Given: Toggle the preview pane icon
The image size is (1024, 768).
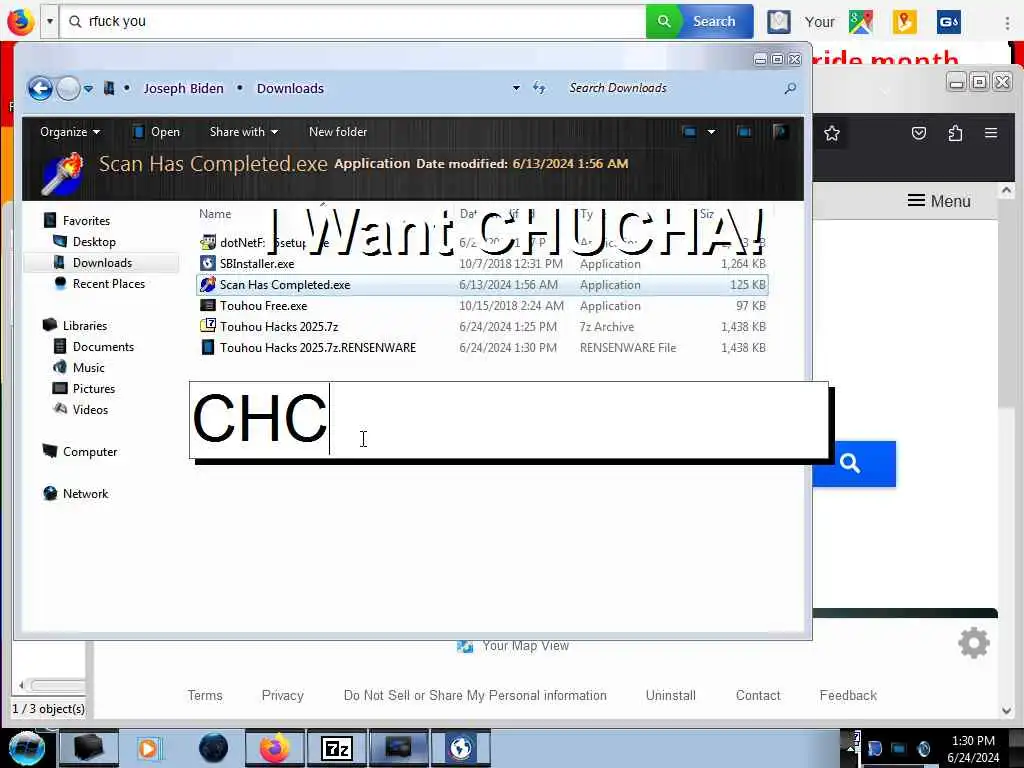Looking at the screenshot, I should pos(744,132).
